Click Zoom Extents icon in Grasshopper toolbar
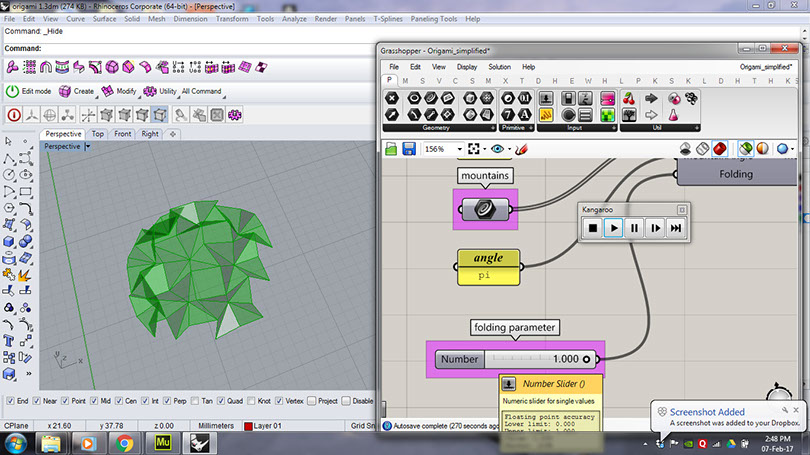This screenshot has width=810, height=455. tap(474, 149)
